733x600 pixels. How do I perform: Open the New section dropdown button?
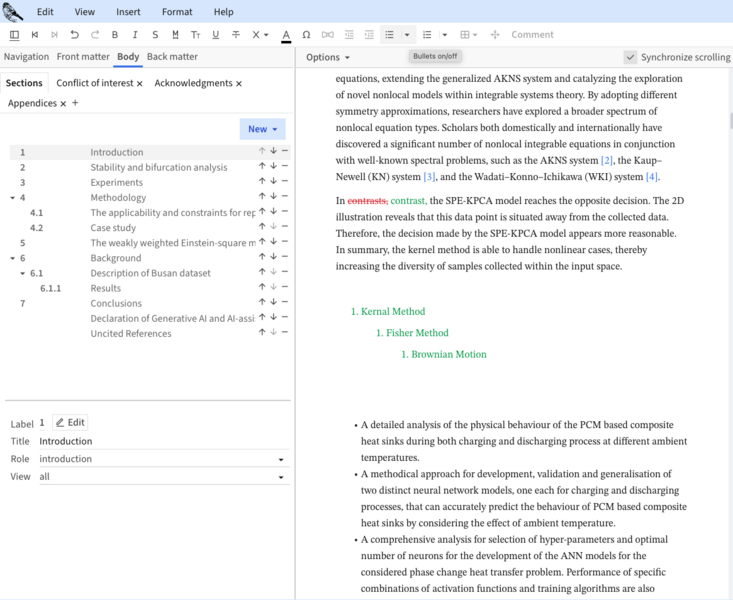coord(262,129)
